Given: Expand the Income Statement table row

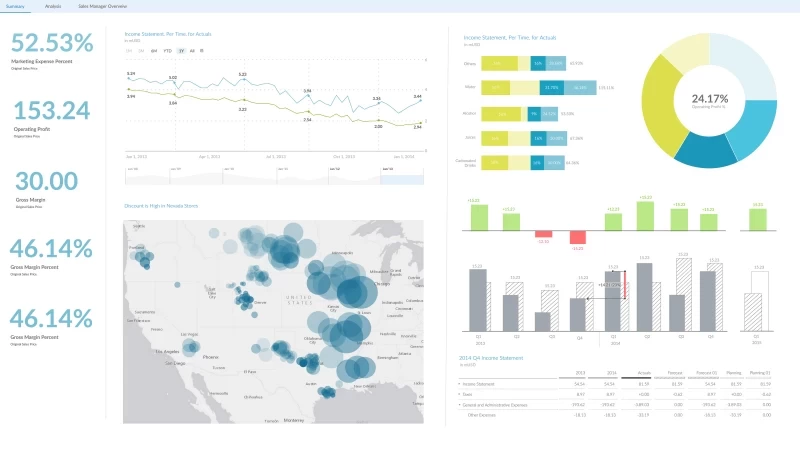Looking at the screenshot, I should (459, 384).
